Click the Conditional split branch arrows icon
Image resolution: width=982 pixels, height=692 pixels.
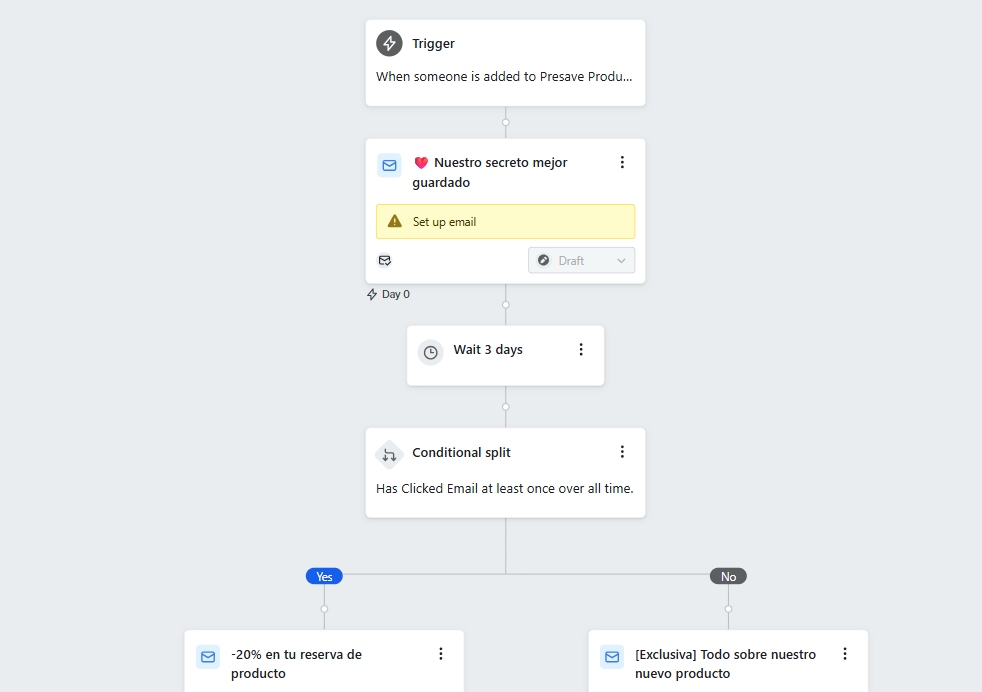point(389,455)
